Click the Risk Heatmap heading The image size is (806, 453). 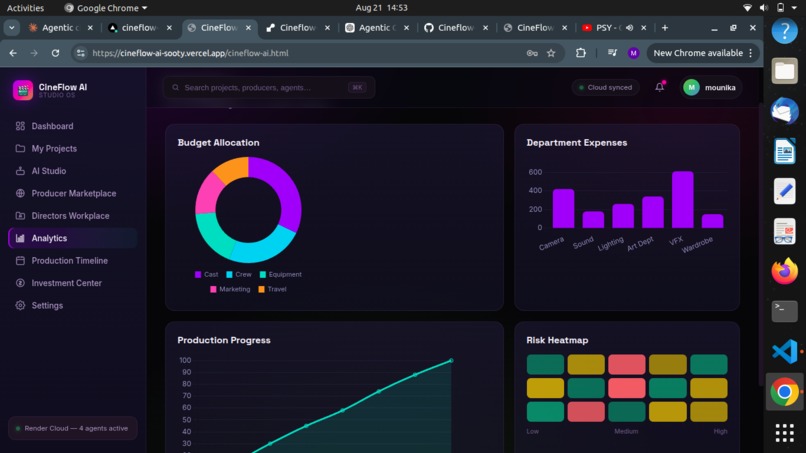(557, 340)
